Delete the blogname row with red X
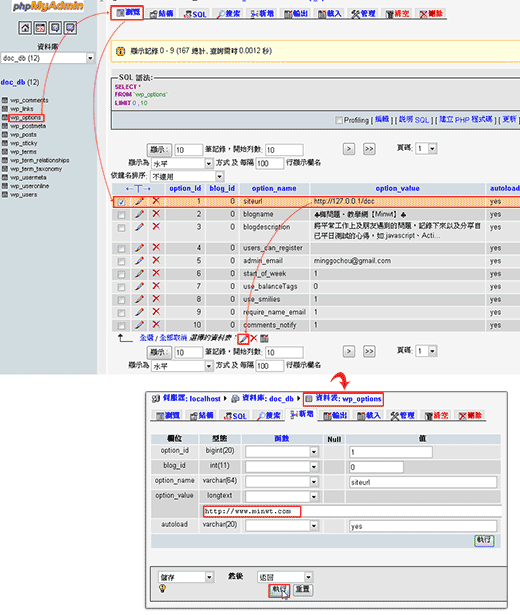The image size is (520, 615). tap(156, 214)
